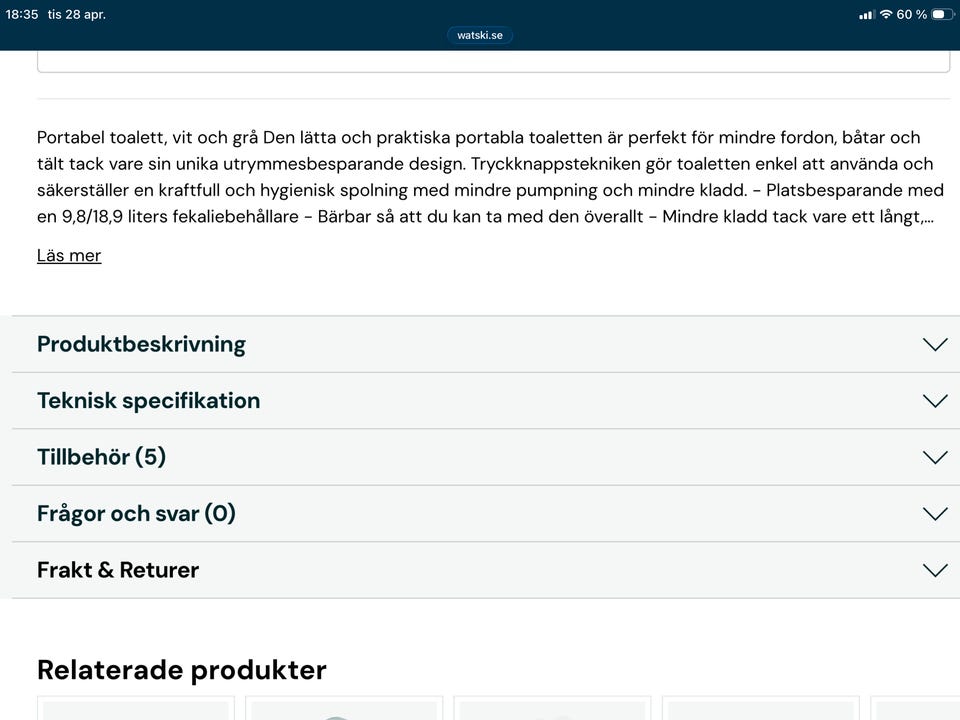Screen dimensions: 960x720
Task: Click the chevron beside Teknisk specifikation
Action: click(935, 401)
